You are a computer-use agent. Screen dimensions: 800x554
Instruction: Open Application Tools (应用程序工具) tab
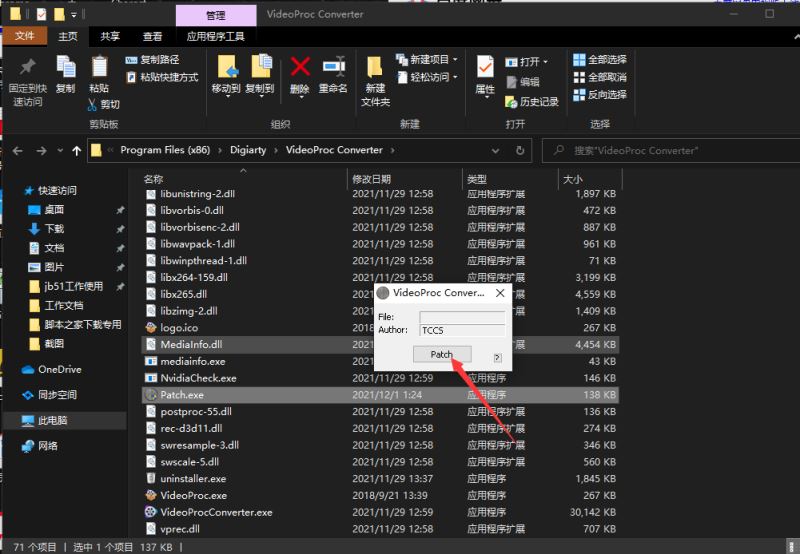[215, 36]
